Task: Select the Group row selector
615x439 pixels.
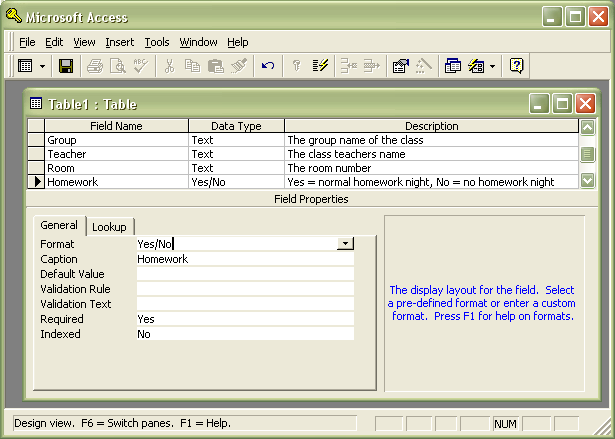Action: 36,140
